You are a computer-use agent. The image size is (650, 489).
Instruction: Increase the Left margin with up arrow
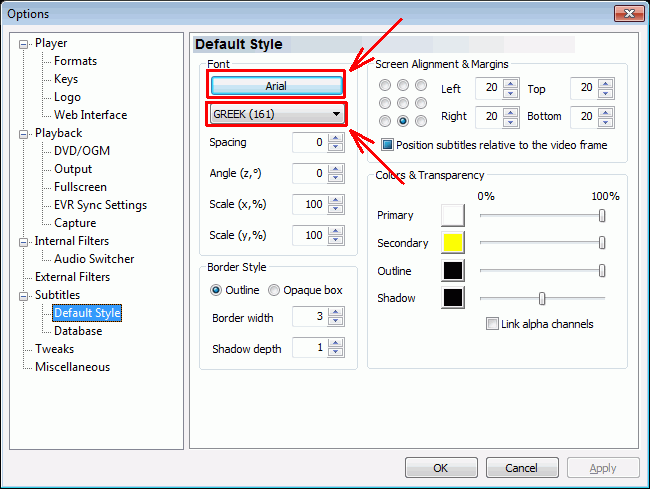(511, 83)
